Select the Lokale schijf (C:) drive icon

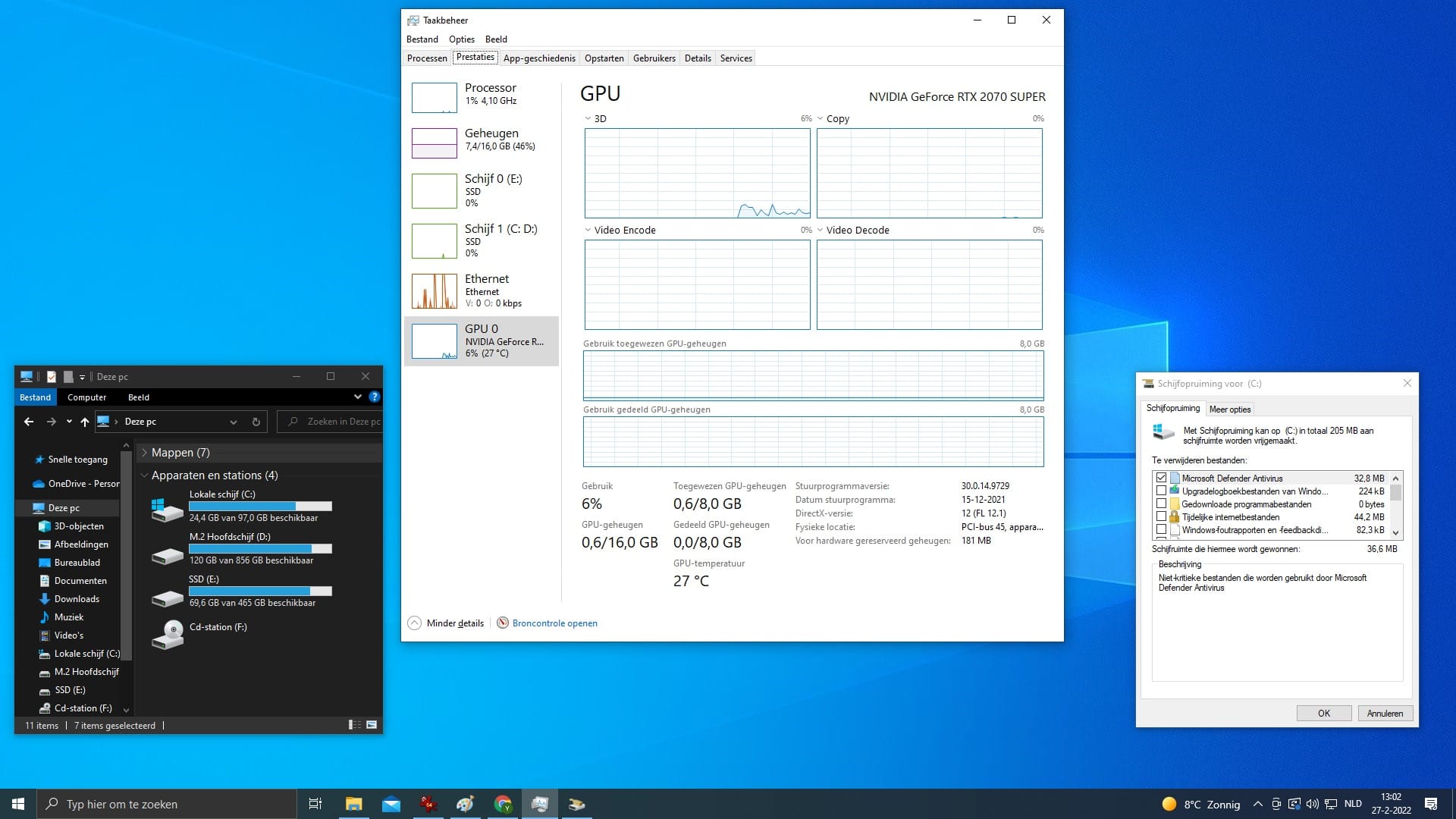pyautogui.click(x=167, y=510)
